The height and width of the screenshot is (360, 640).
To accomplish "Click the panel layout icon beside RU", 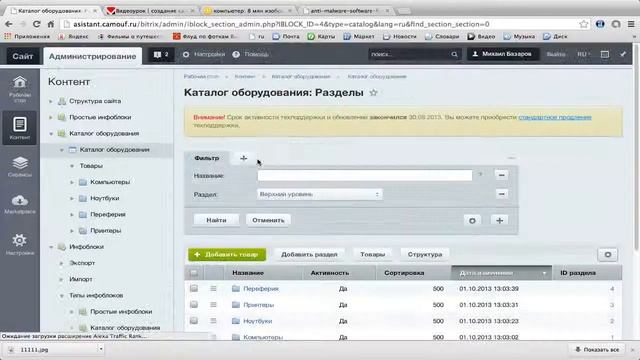I will [605, 54].
